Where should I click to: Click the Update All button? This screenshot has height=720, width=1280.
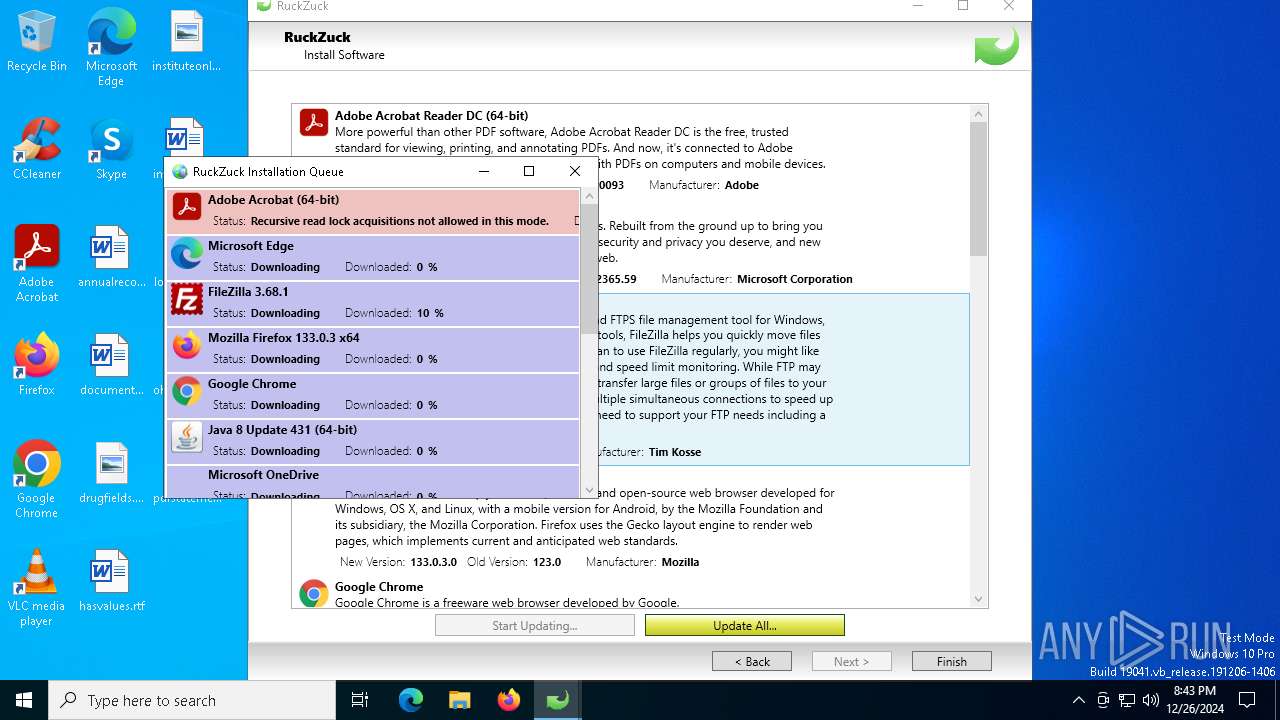pos(745,625)
